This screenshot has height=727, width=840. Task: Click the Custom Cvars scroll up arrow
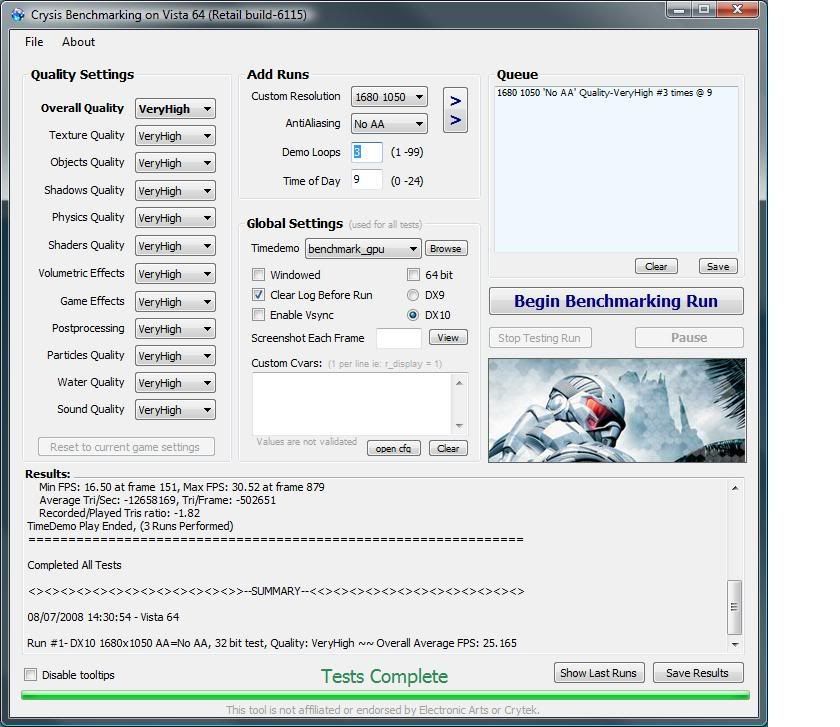[x=459, y=383]
